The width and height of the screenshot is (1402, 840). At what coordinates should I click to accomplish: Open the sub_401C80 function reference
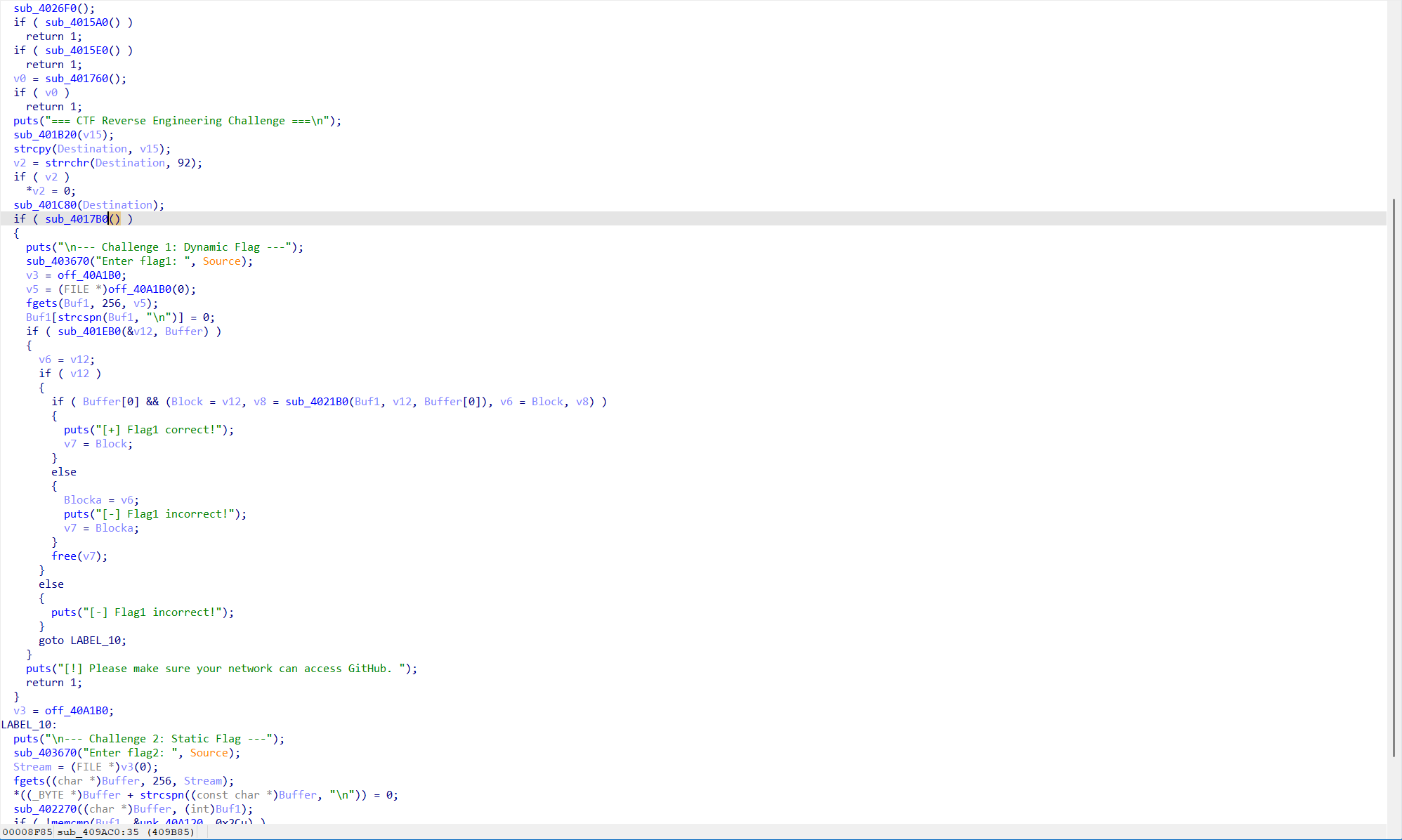[45, 205]
